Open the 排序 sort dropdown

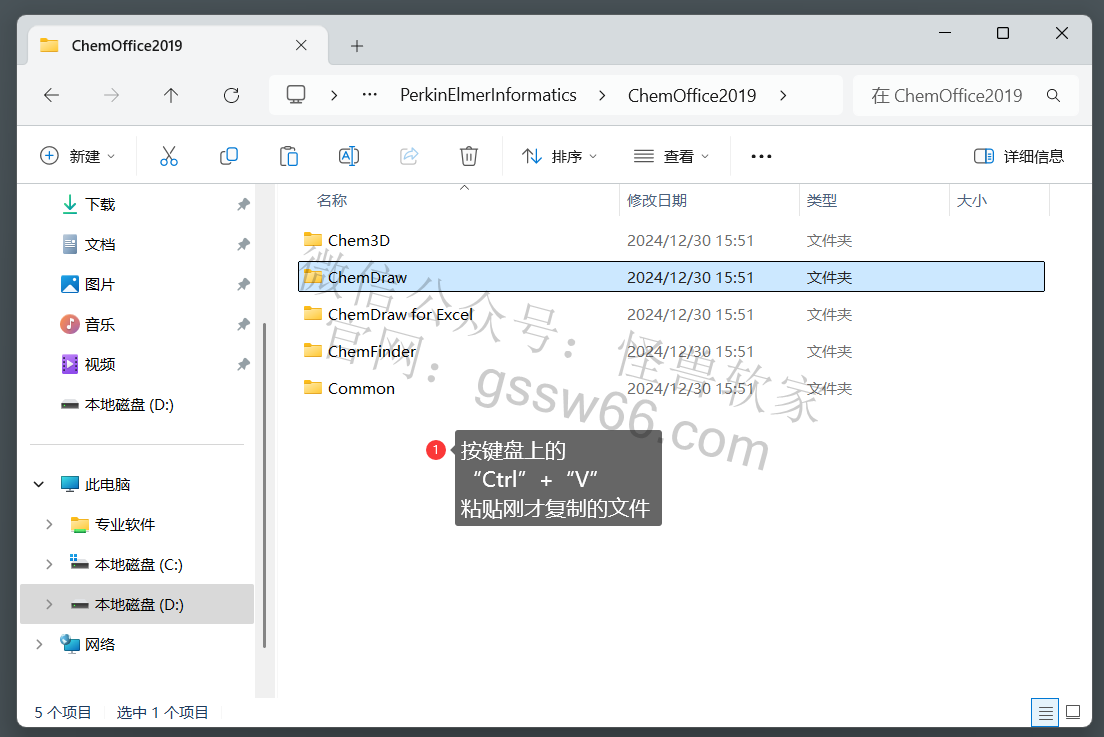[x=559, y=156]
